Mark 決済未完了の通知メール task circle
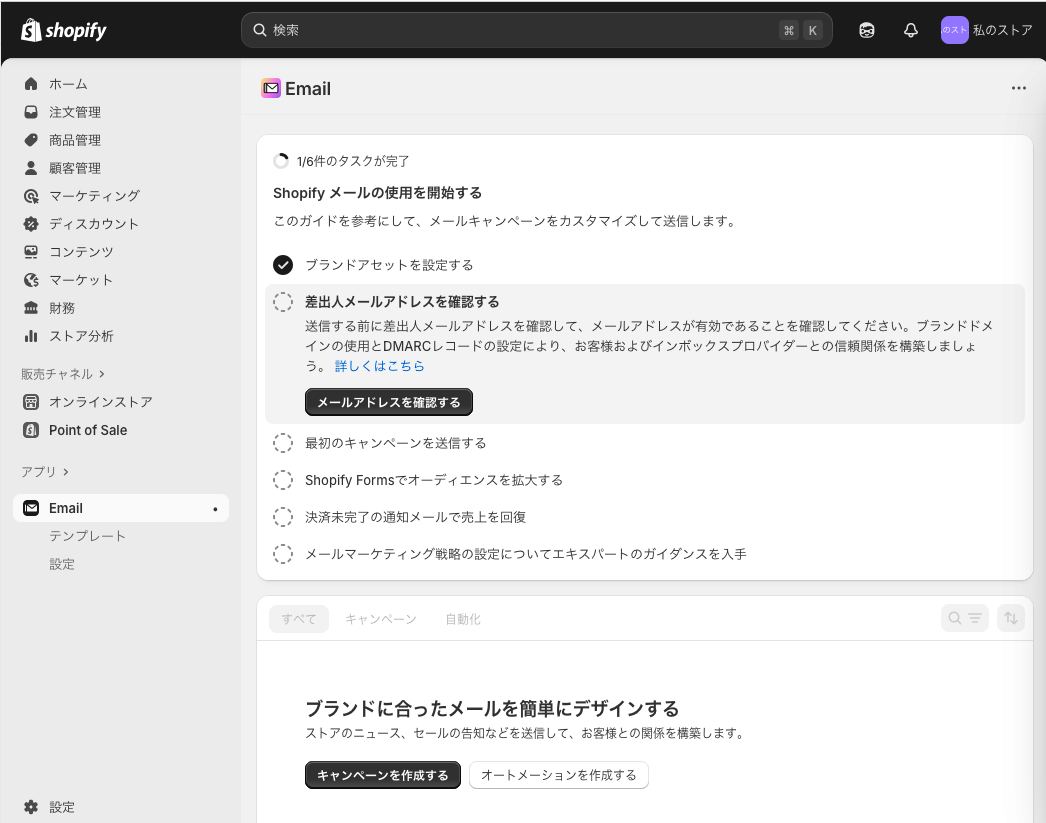The height and width of the screenshot is (823, 1046). [283, 517]
